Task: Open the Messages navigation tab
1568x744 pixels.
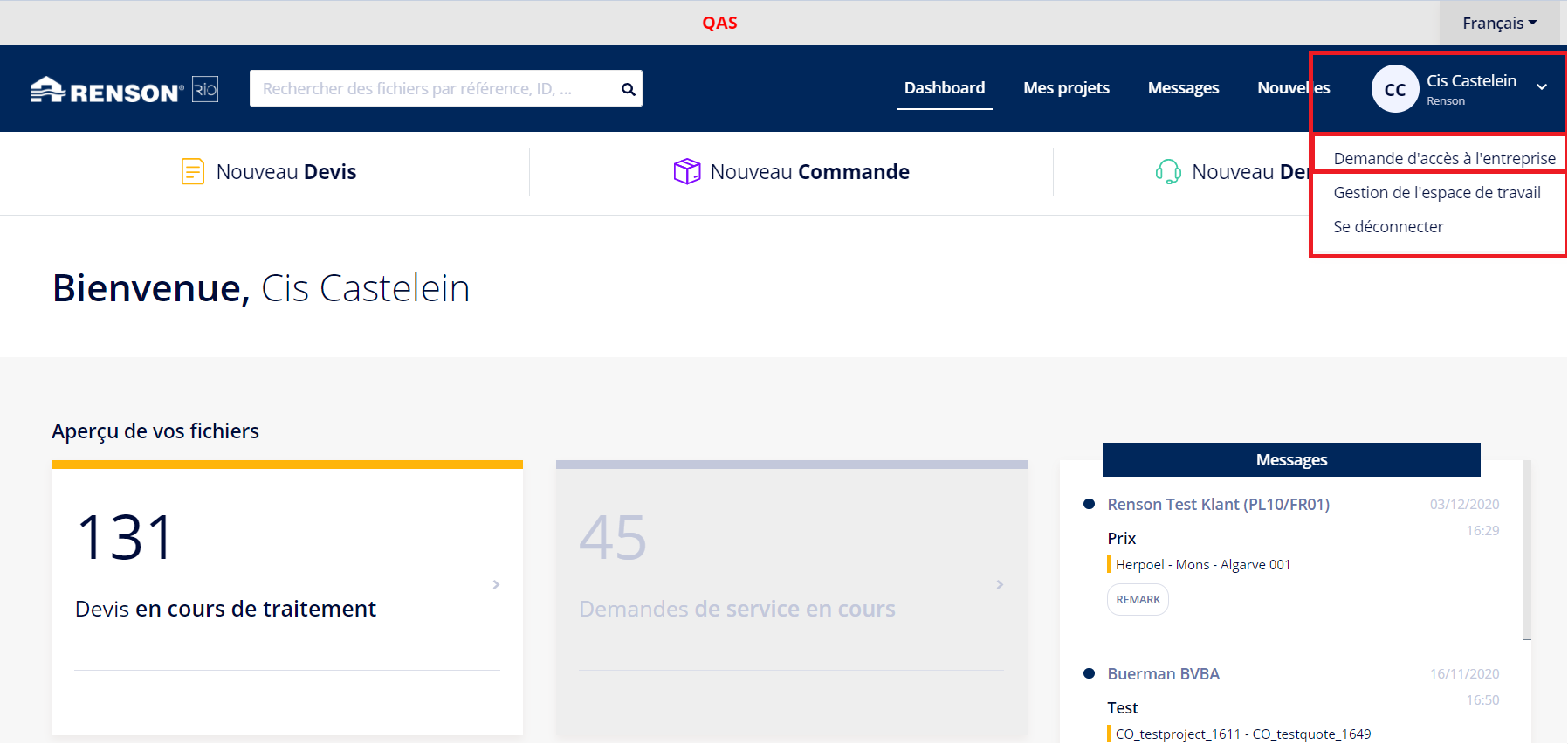Action: pos(1183,88)
